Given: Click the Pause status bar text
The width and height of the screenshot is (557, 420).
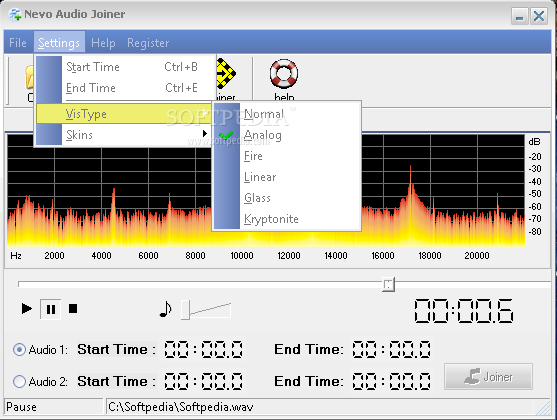Looking at the screenshot, I should pyautogui.click(x=21, y=407).
